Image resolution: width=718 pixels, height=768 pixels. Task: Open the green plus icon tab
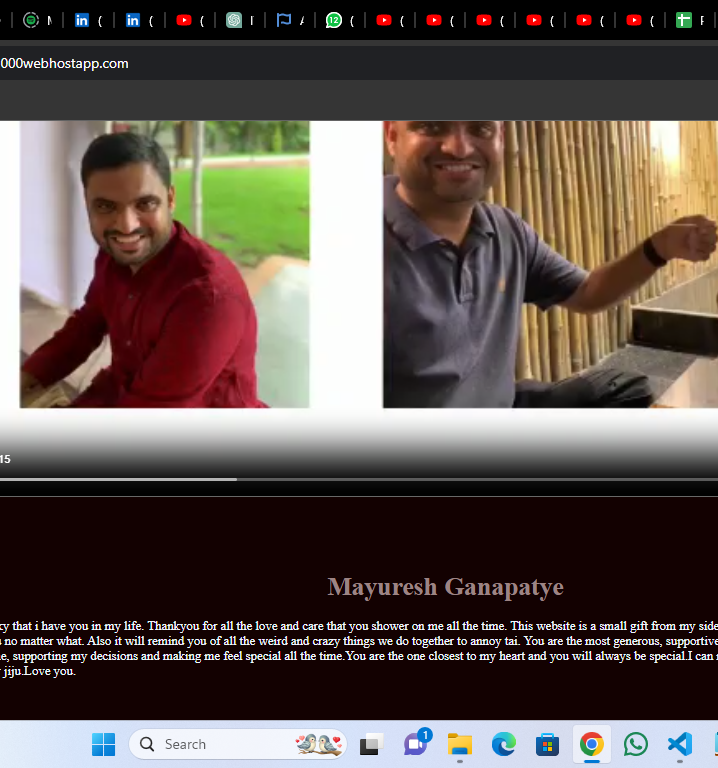pos(690,20)
